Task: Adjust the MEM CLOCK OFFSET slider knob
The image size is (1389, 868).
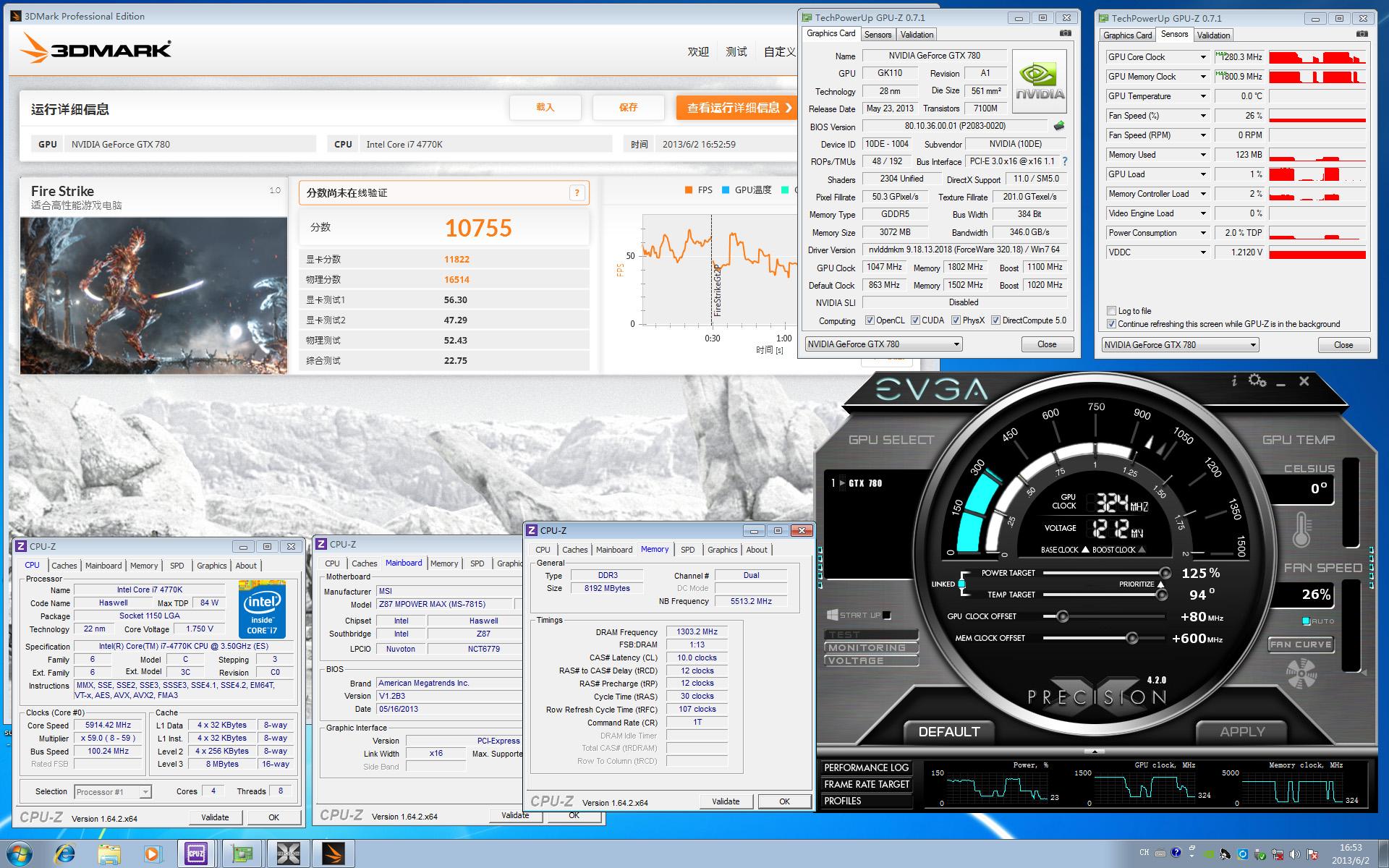Action: [1131, 638]
